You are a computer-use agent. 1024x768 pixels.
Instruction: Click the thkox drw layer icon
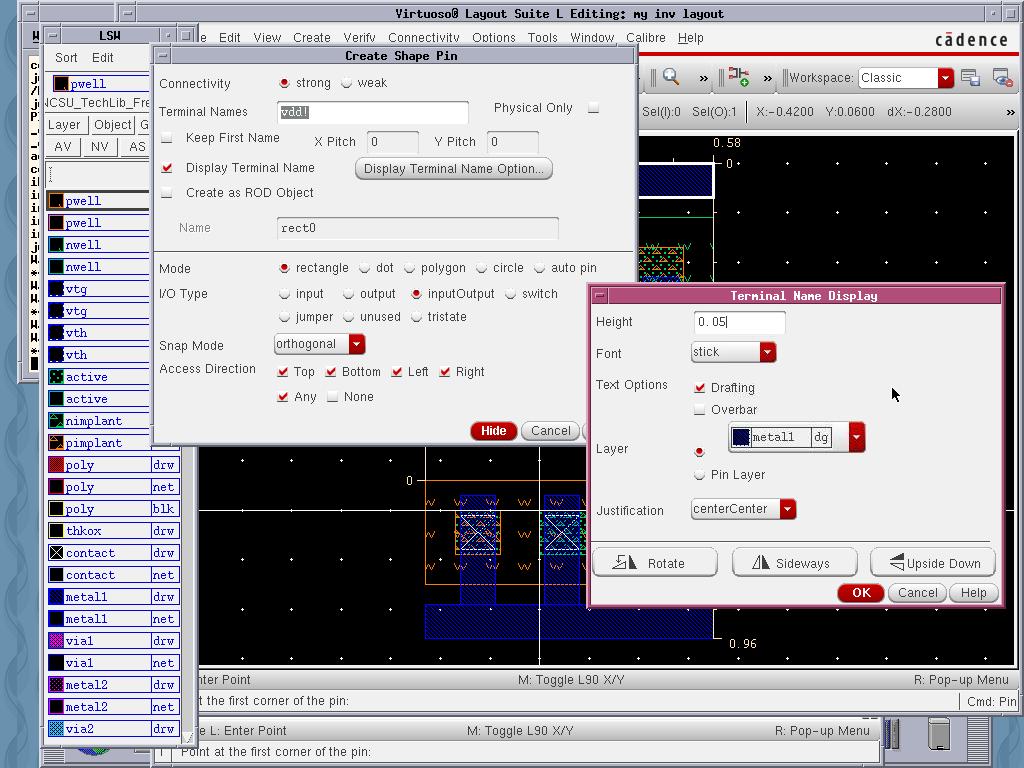[56, 531]
